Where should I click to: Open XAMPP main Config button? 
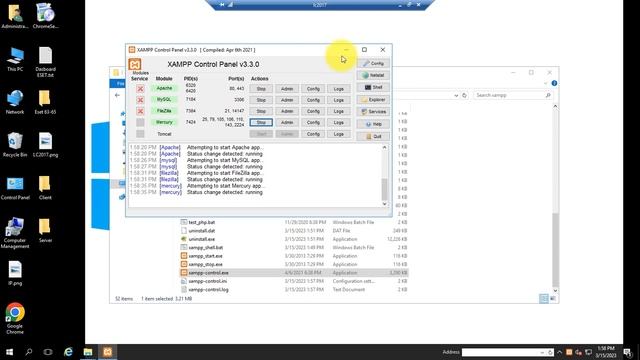click(373, 64)
